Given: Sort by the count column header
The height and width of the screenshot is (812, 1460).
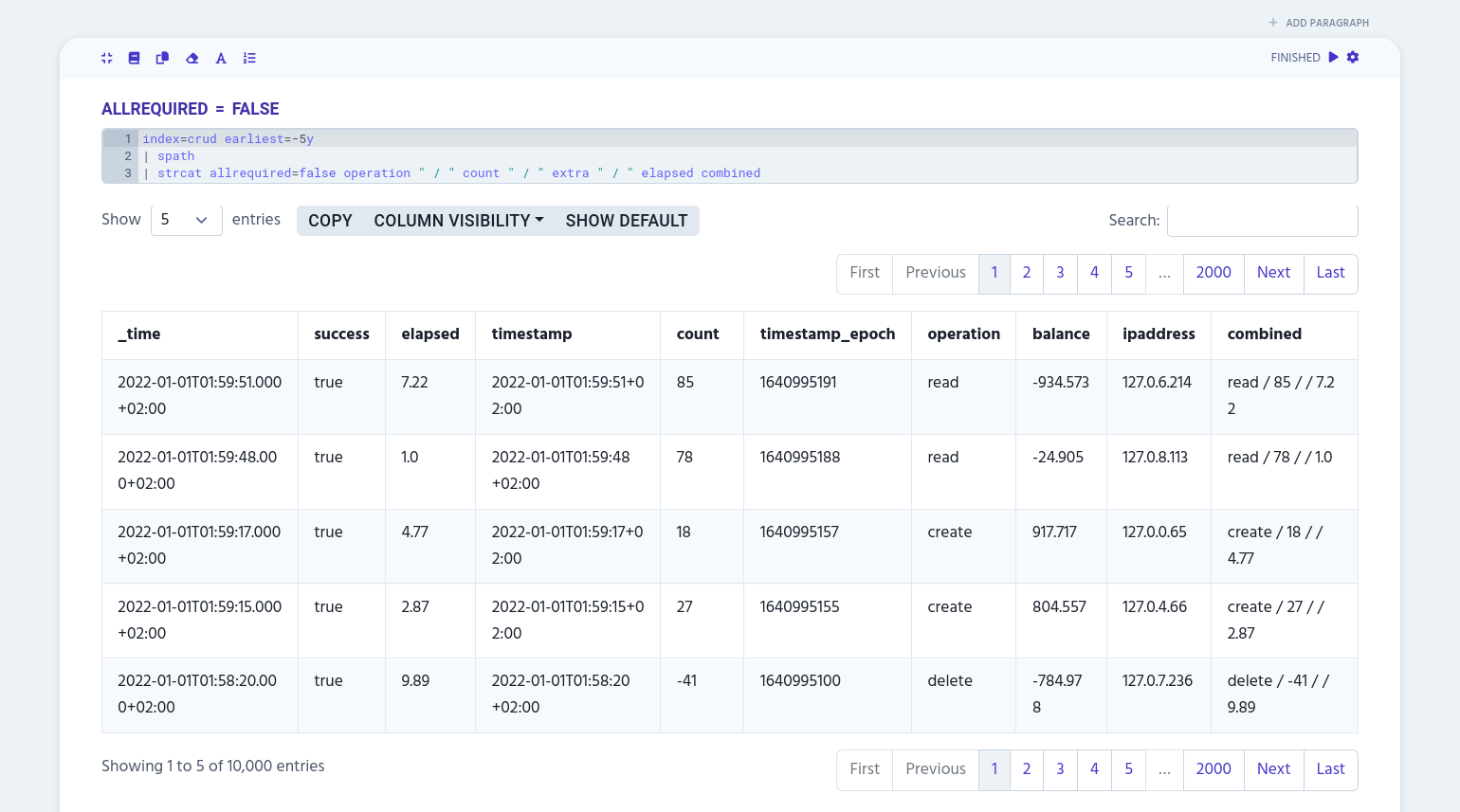Looking at the screenshot, I should click(x=703, y=335).
